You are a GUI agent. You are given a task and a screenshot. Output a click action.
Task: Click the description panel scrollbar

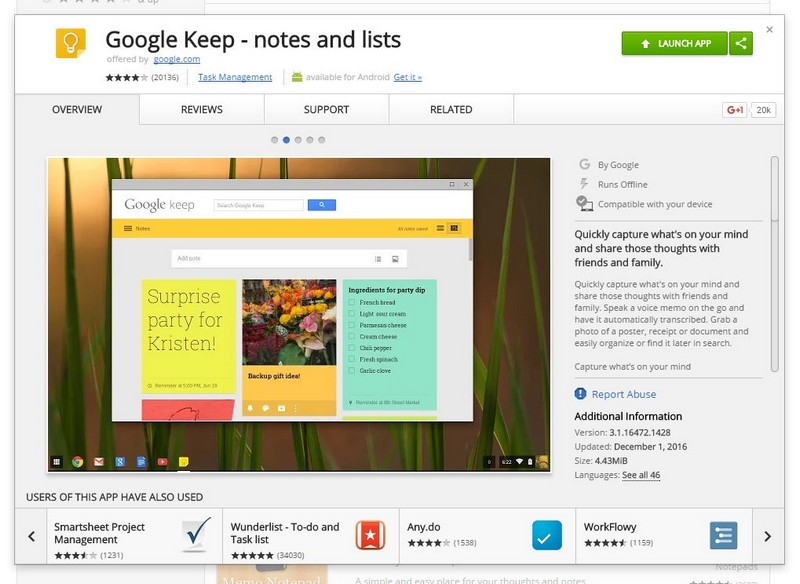(774, 264)
